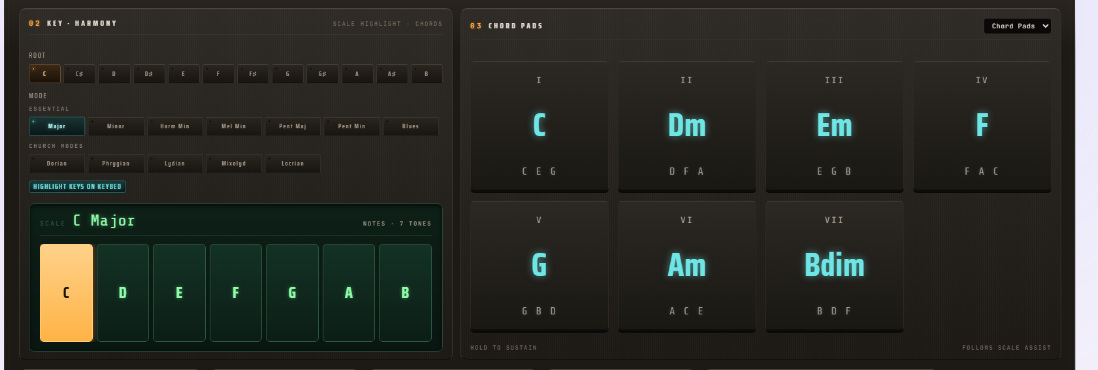1098x370 pixels.
Task: Set mode to Blues
Action: (411, 126)
